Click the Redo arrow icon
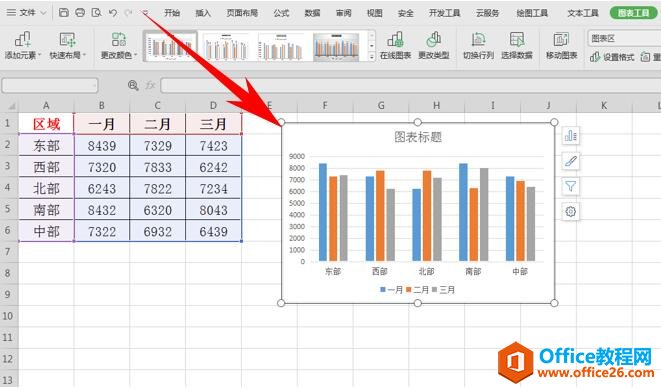 (x=129, y=13)
